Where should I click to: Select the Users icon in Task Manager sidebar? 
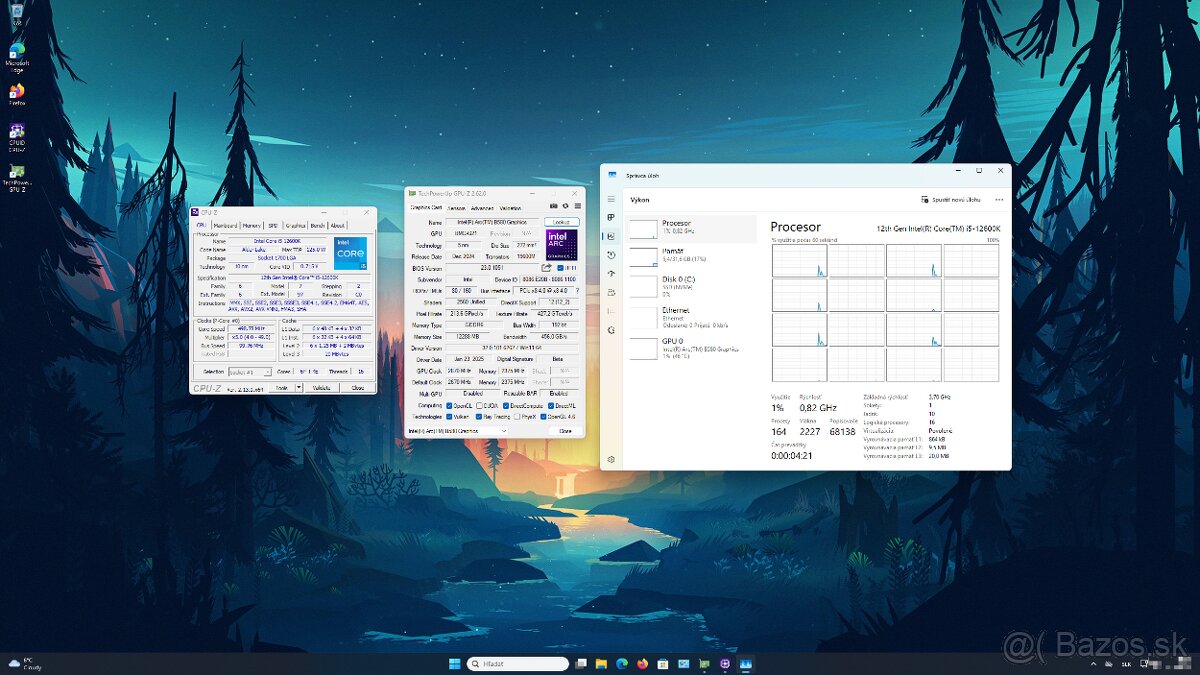coord(611,293)
